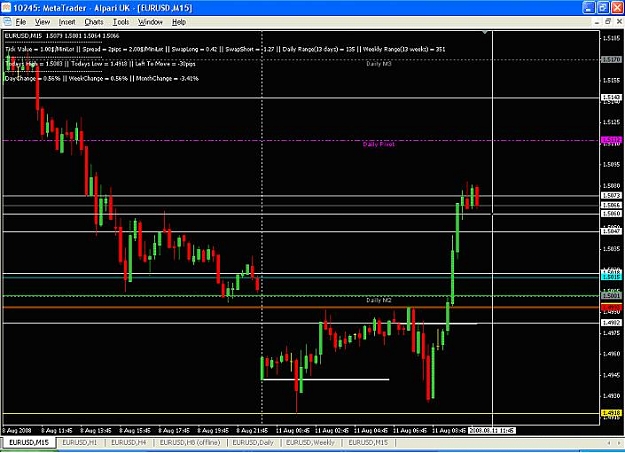Viewport: 625px width, 453px height.
Task: Open the Charts menu
Action: (x=94, y=22)
